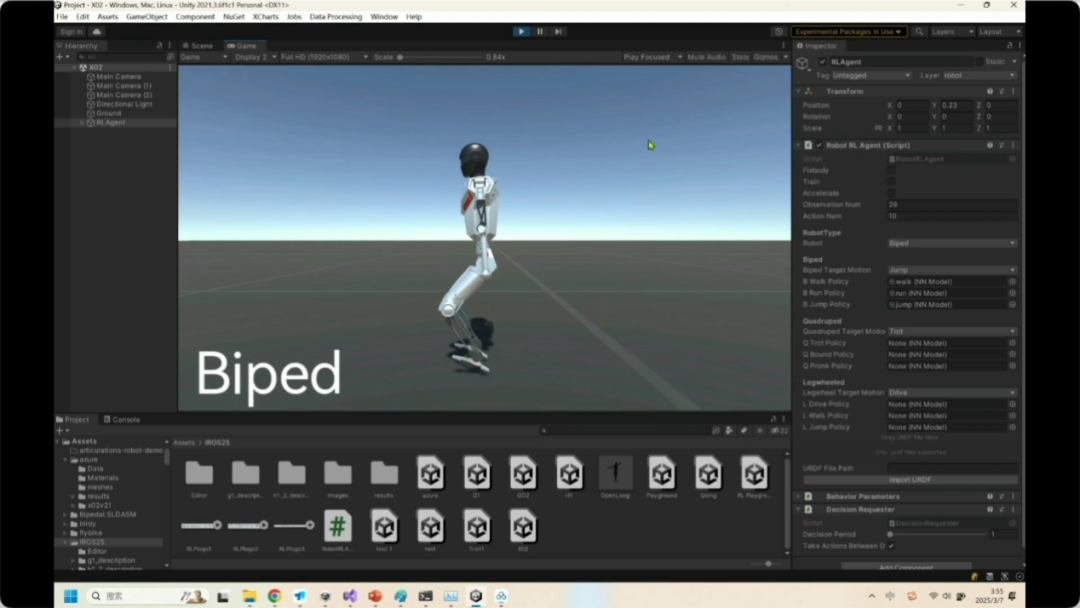Enable the Fixbody checkbox

tap(891, 170)
